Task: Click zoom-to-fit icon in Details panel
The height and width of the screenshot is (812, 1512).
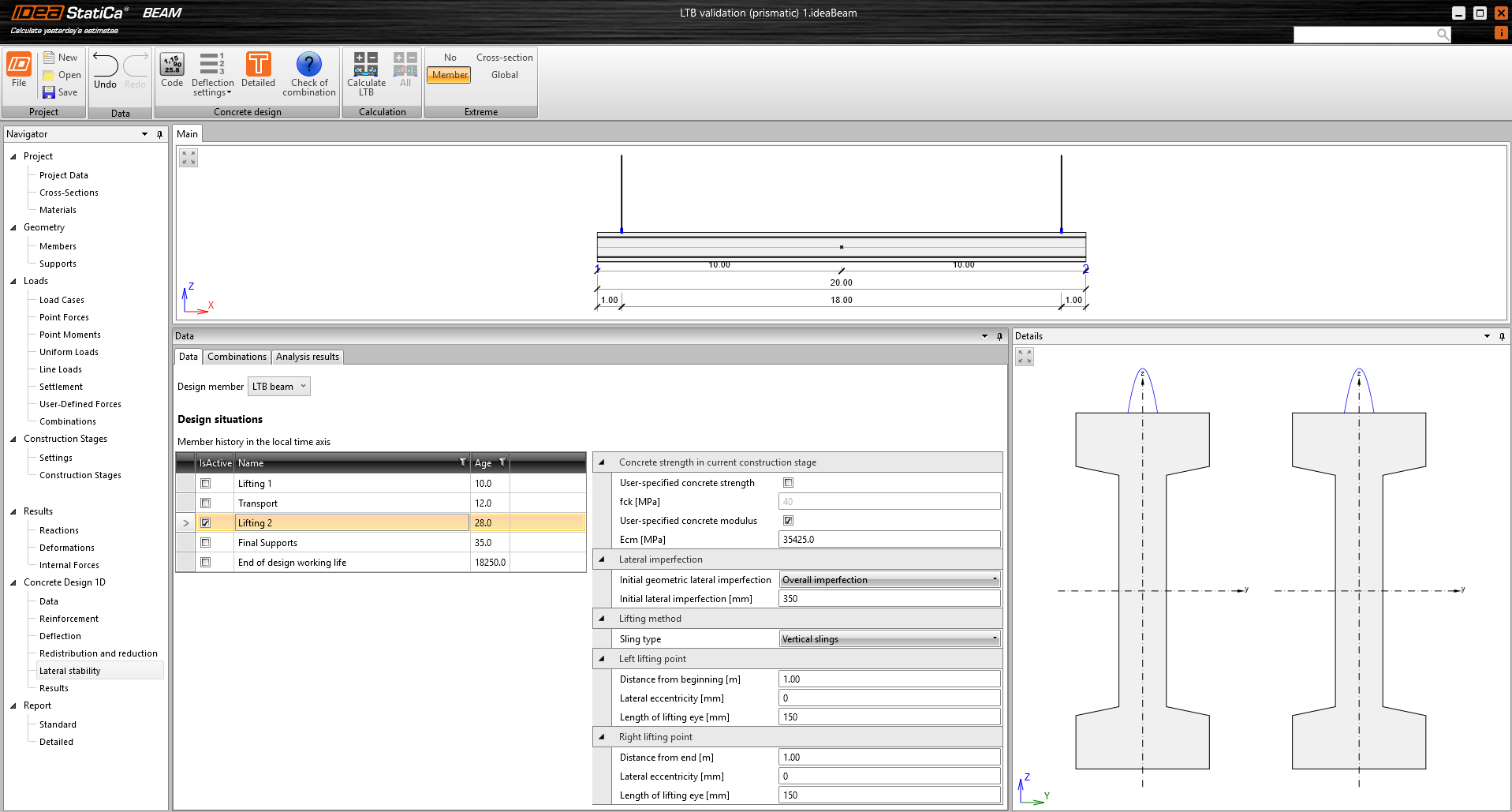Action: click(x=1025, y=357)
